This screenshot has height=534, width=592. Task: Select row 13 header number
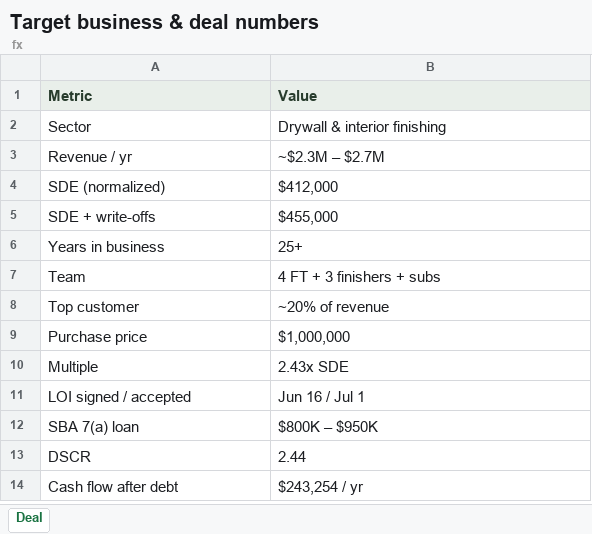point(20,456)
